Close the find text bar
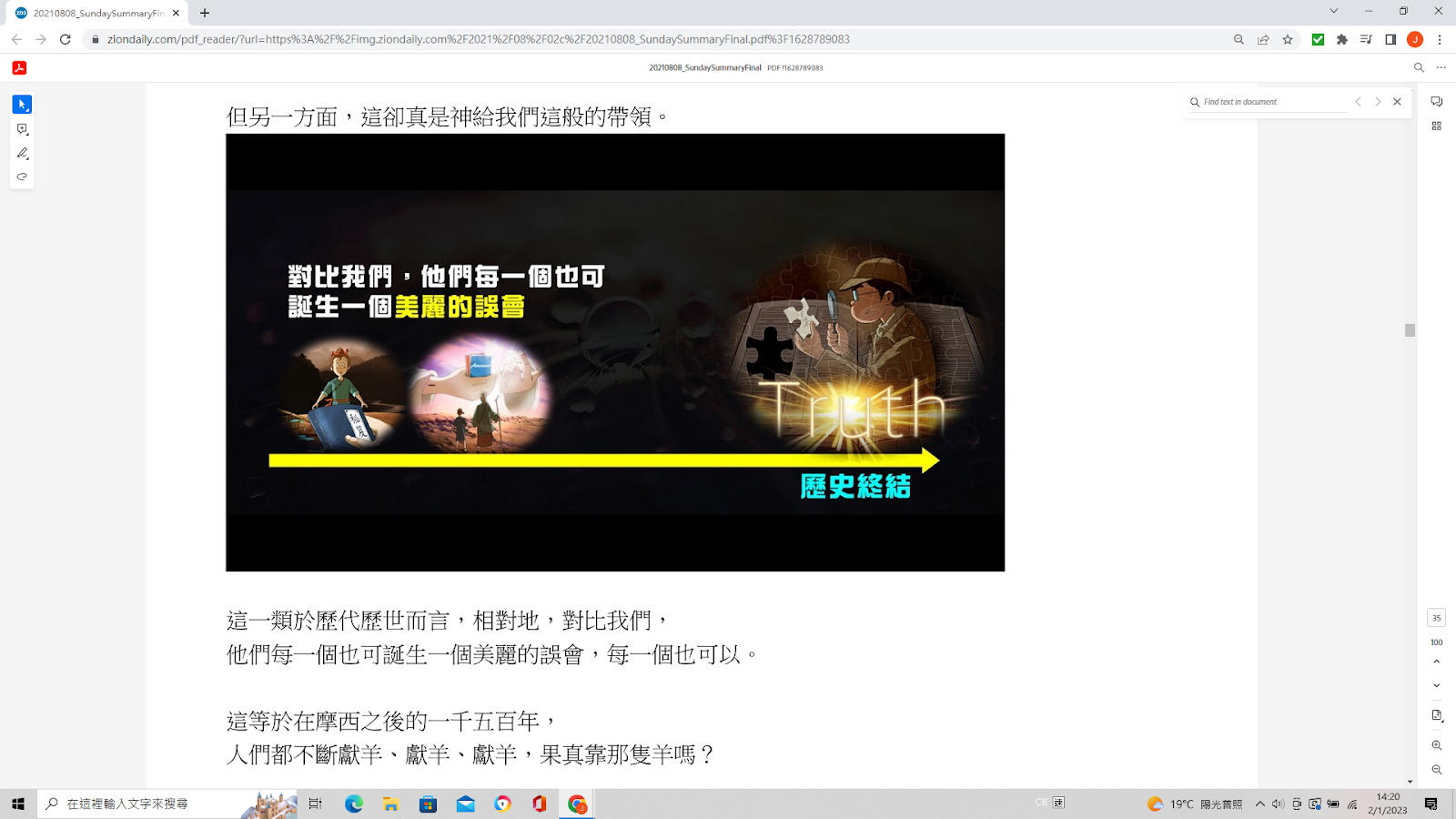 [x=1397, y=102]
